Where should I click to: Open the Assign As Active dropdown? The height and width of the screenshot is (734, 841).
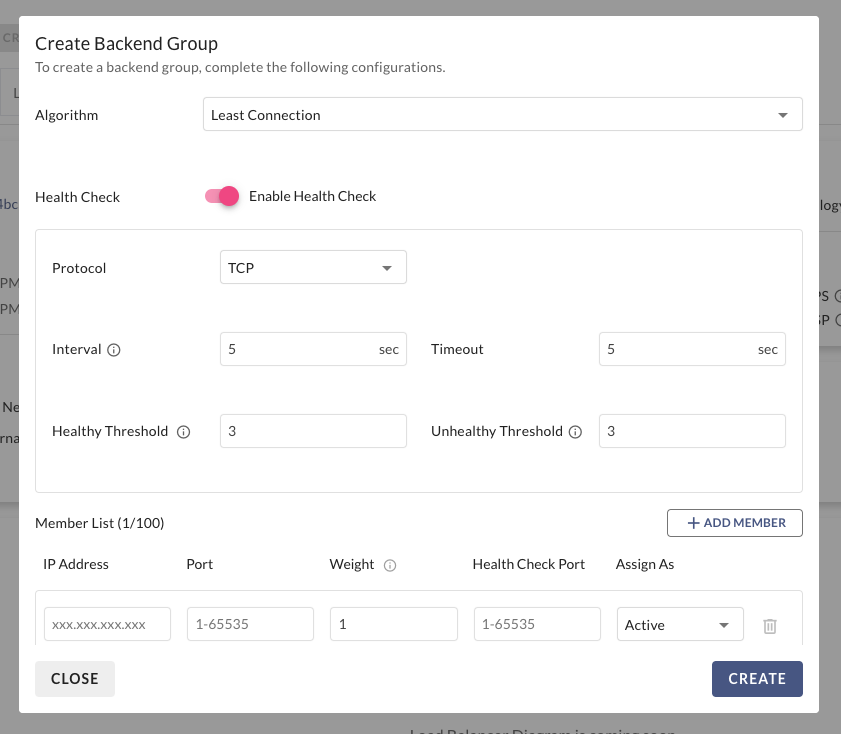[679, 625]
